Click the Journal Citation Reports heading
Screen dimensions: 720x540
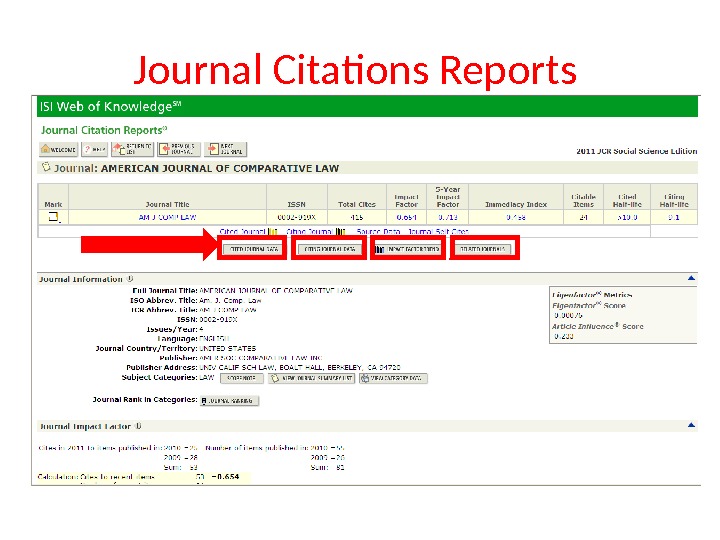point(104,130)
